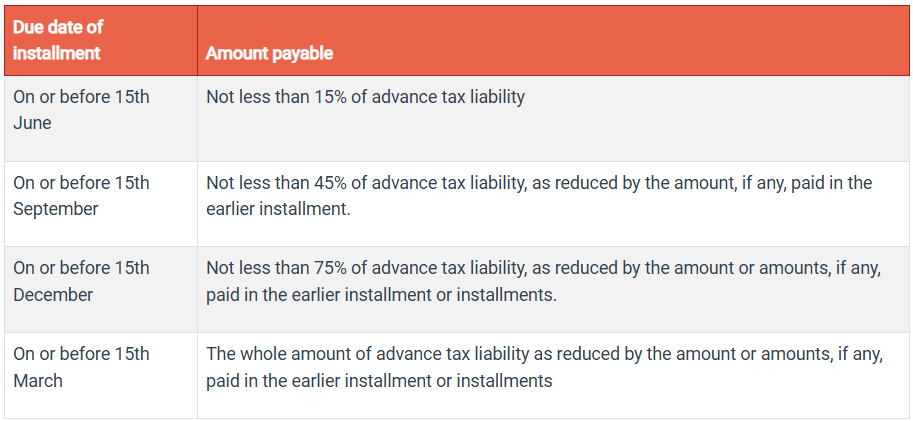Screen dimensions: 913x421
Task: Select the "On or before 15th March" cell
Action: [x=81, y=367]
